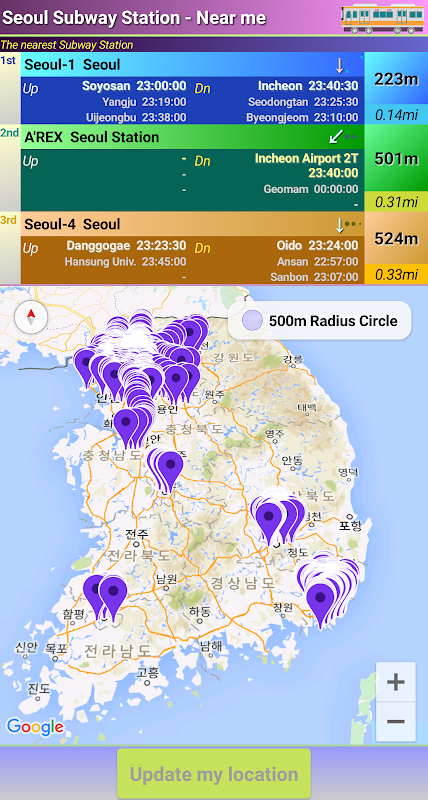Tap the 3rd rank label
This screenshot has width=428, height=800.
click(x=9, y=220)
